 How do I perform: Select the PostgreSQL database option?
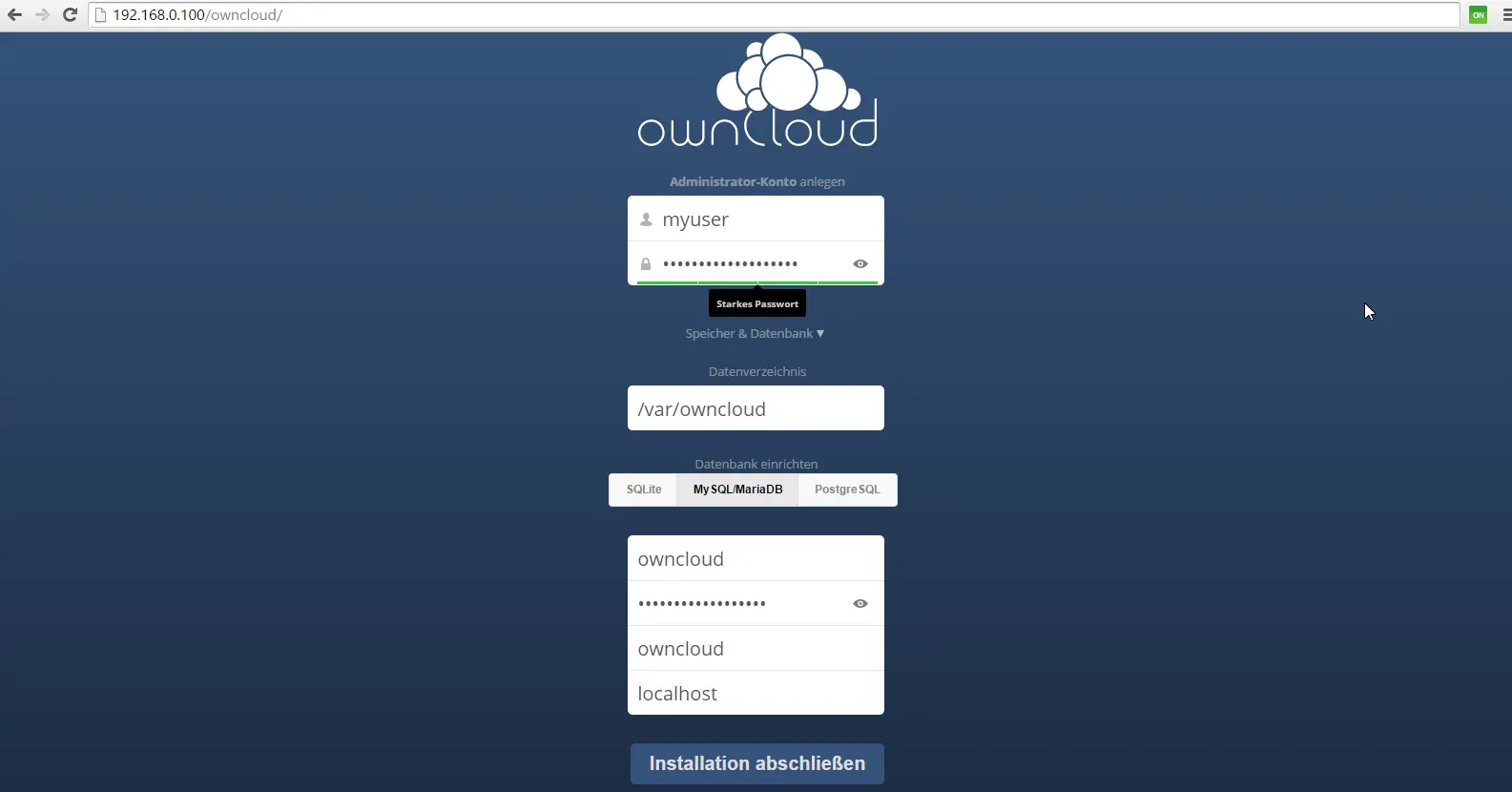[848, 490]
